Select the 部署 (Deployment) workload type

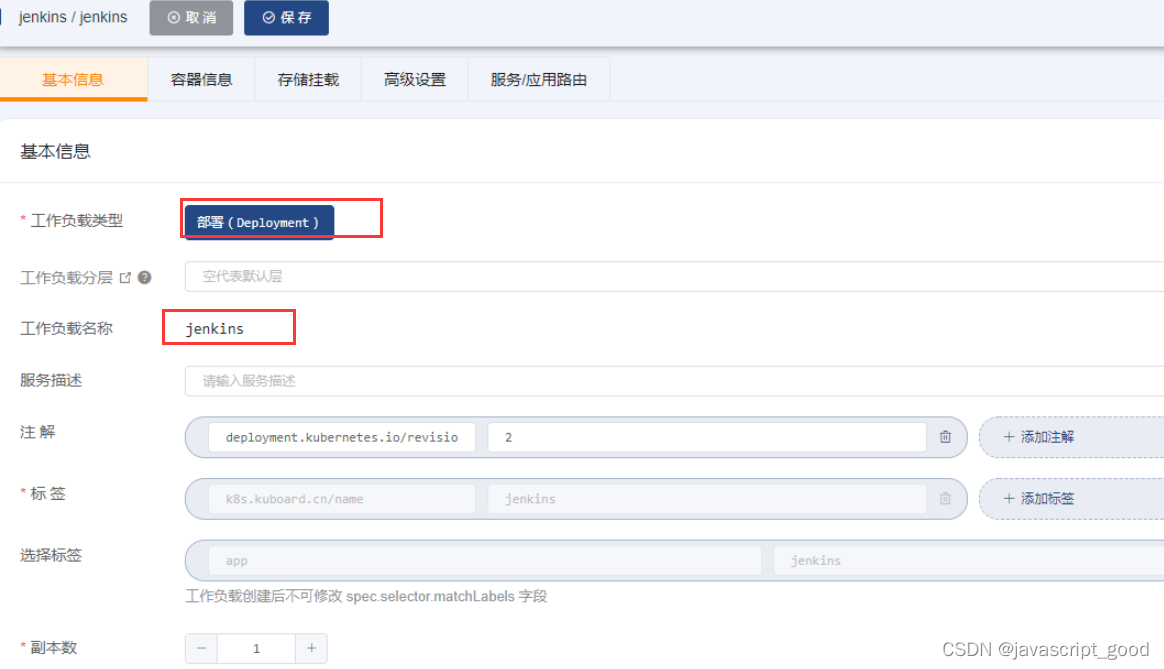[x=258, y=222]
